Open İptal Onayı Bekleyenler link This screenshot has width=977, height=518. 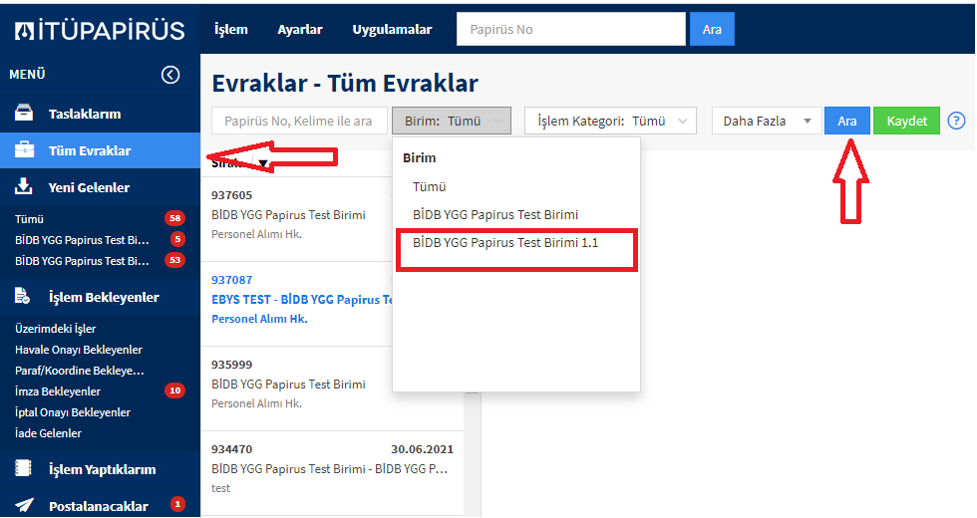click(x=72, y=412)
